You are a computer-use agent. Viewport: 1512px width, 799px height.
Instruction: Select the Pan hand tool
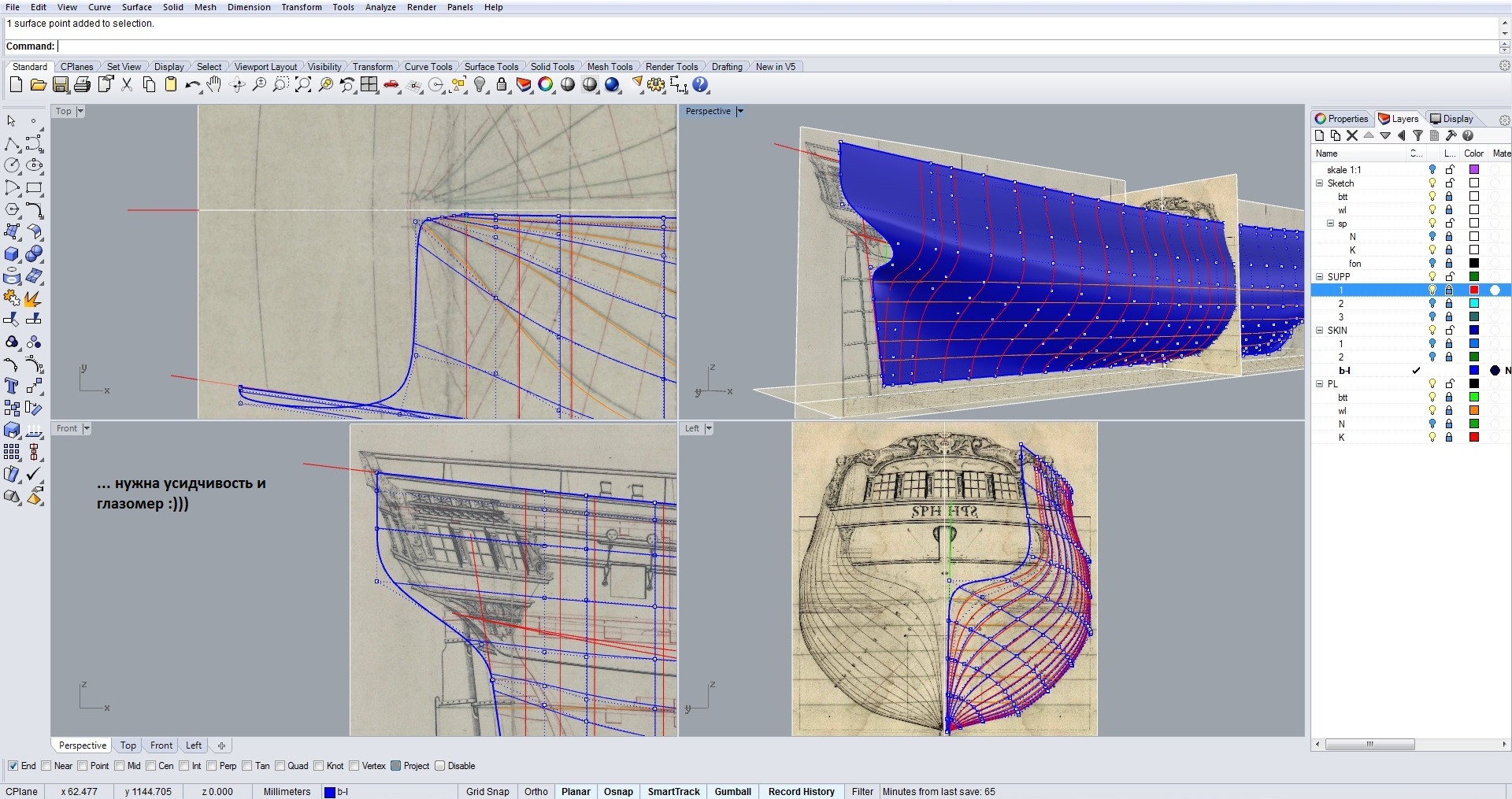[x=214, y=85]
